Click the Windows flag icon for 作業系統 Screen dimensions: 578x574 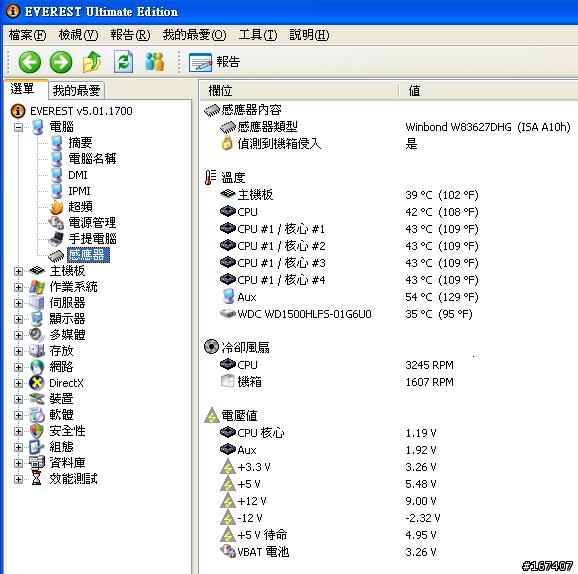37,287
